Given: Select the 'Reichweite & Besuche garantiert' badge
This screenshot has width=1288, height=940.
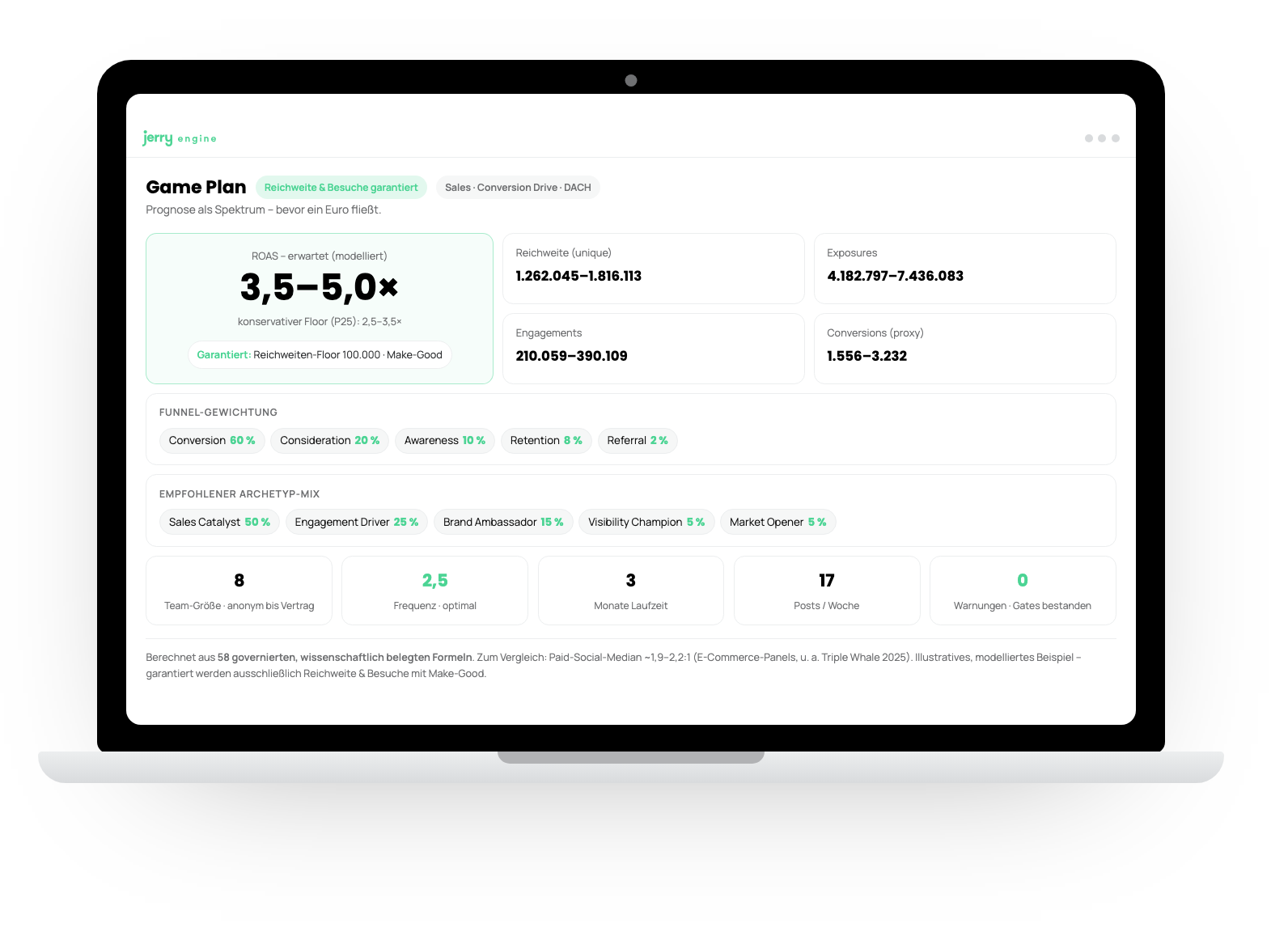Looking at the screenshot, I should point(341,188).
